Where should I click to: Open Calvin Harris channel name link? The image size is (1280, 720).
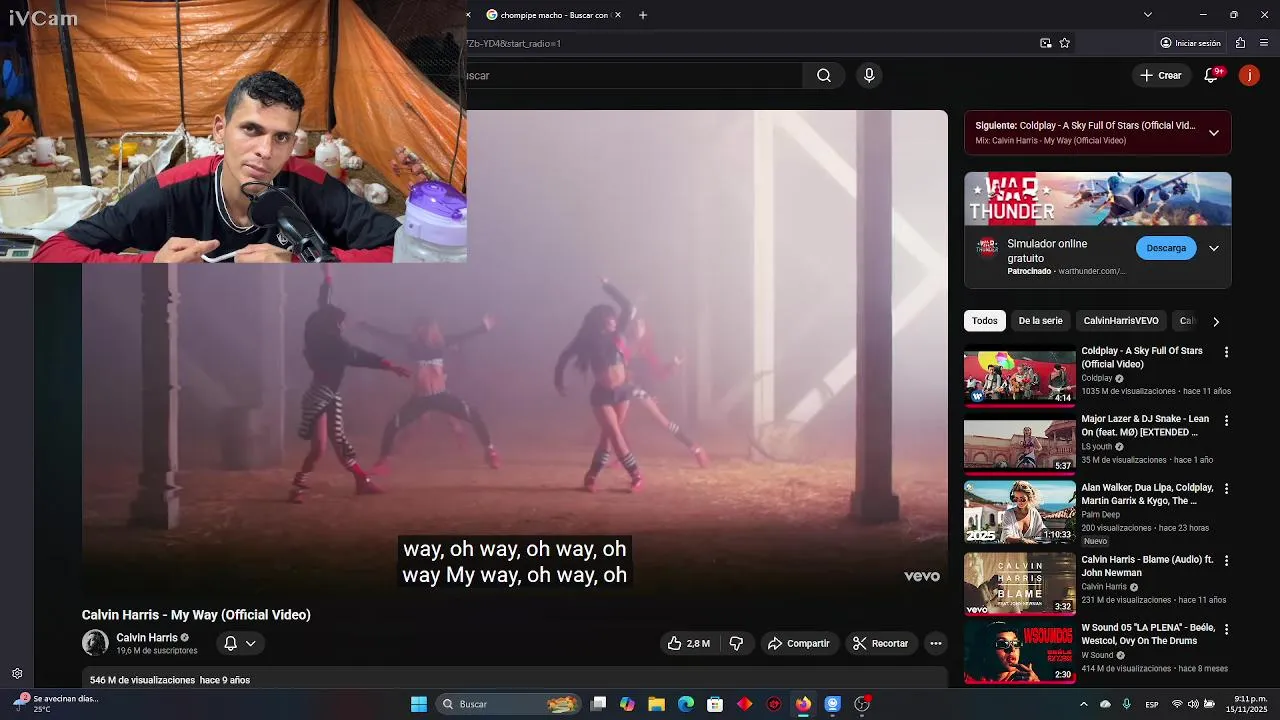(146, 637)
